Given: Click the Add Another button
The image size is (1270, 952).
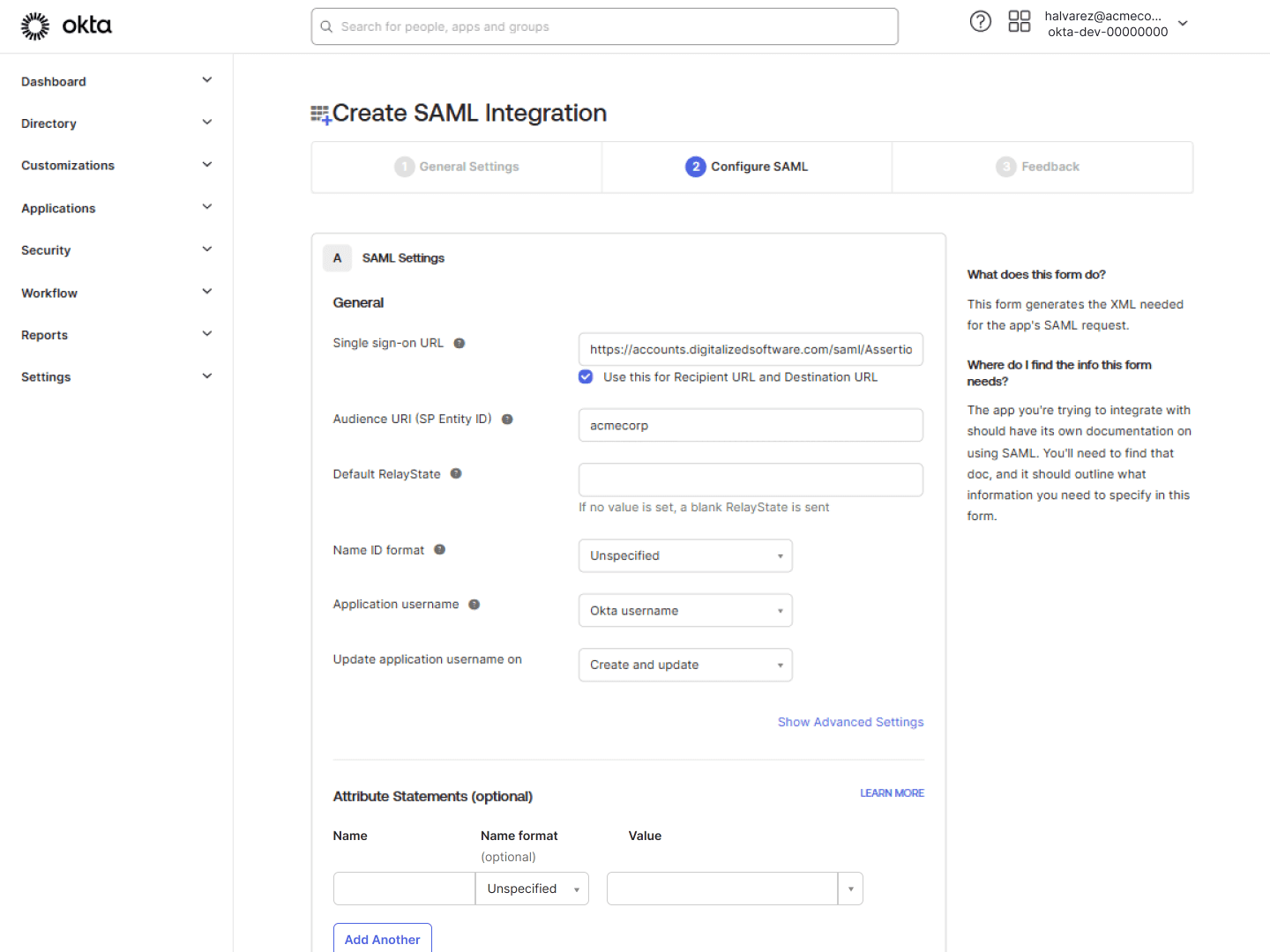Looking at the screenshot, I should (x=383, y=938).
